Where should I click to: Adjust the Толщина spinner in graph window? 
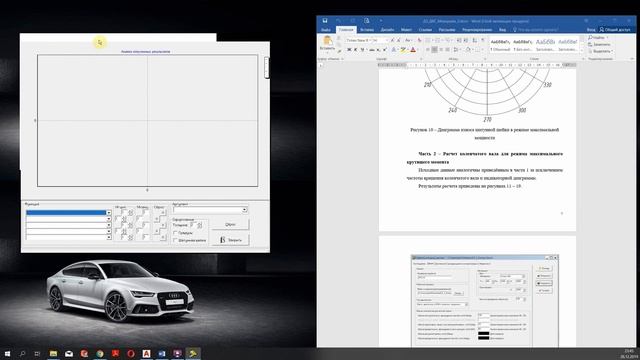coord(200,225)
